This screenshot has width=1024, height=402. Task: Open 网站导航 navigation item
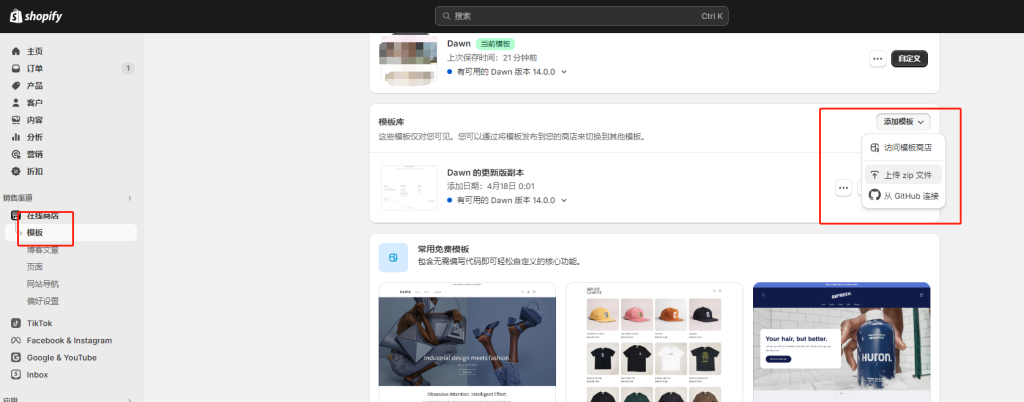43,284
